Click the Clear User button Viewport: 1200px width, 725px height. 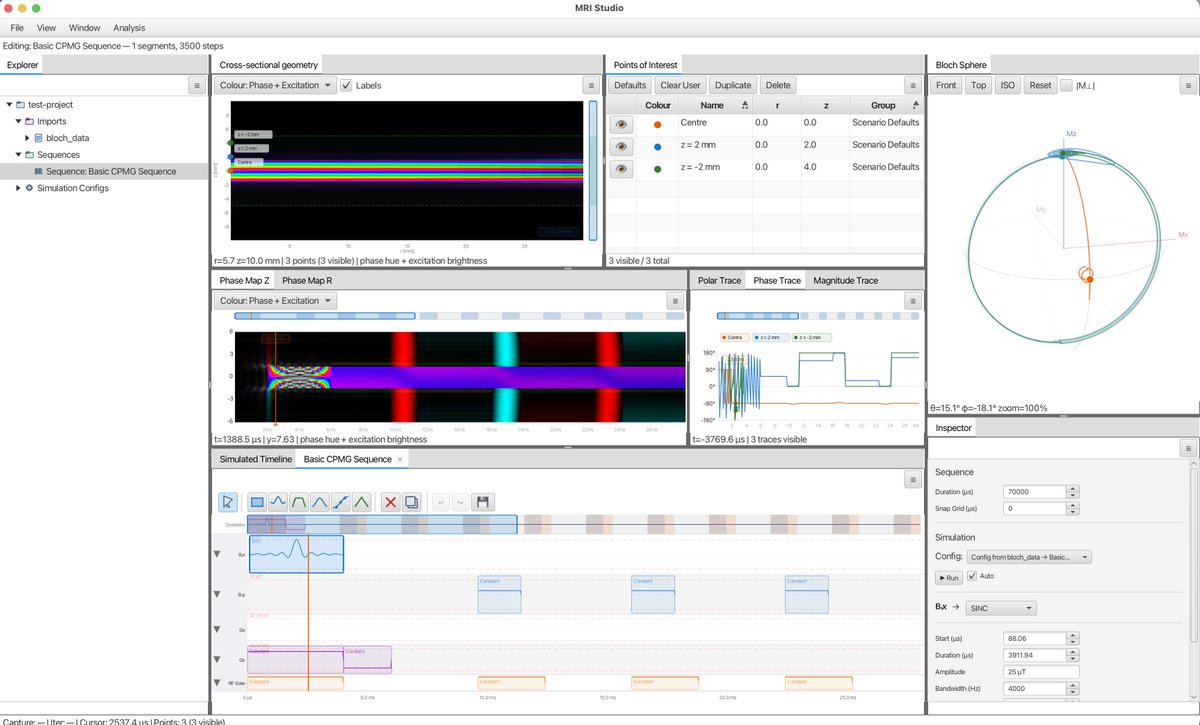tap(681, 86)
